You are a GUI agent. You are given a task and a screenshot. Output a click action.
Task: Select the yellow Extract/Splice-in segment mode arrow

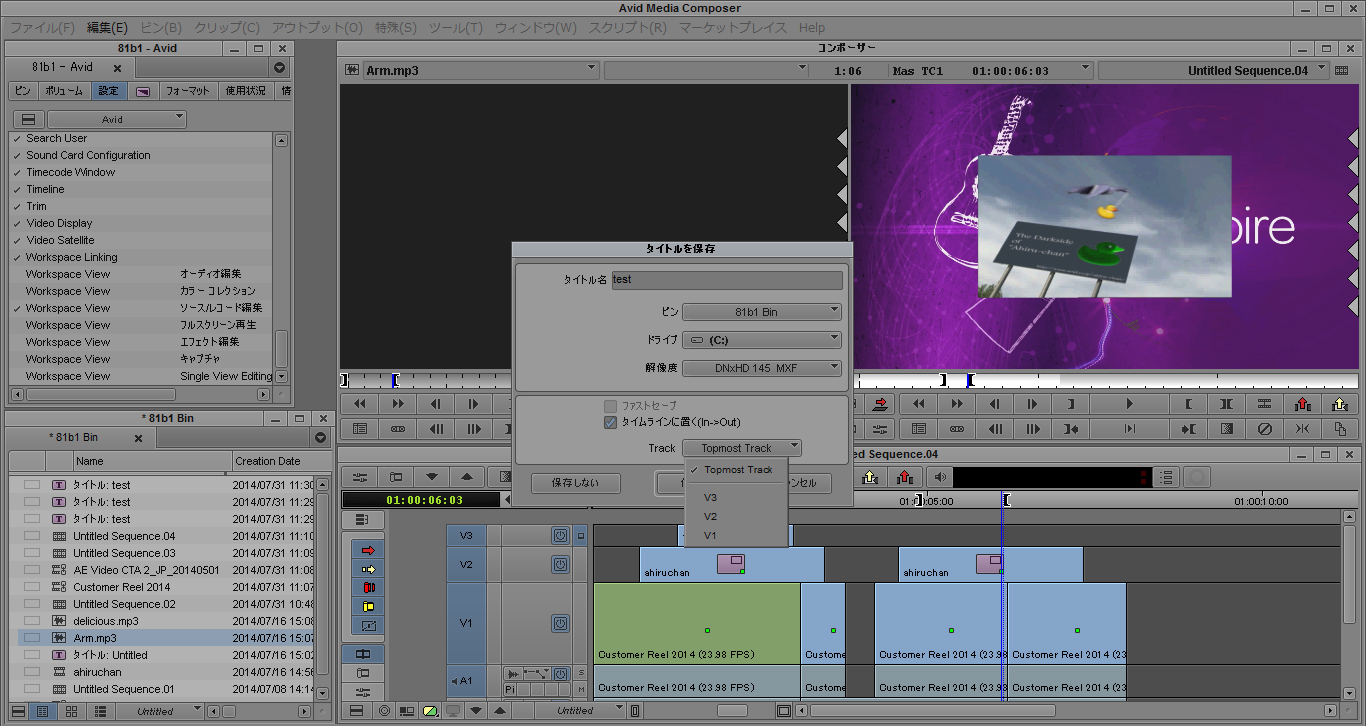(x=367, y=569)
